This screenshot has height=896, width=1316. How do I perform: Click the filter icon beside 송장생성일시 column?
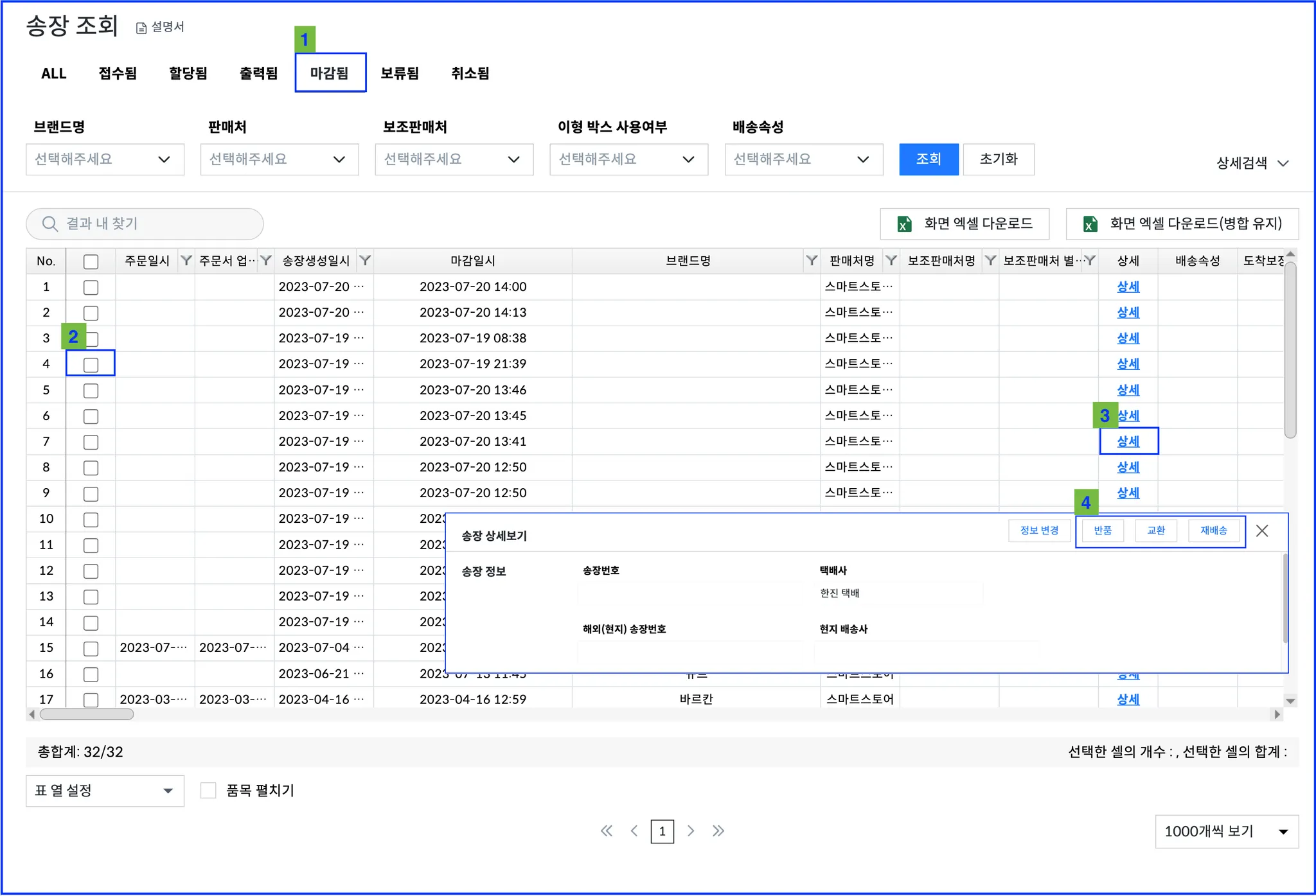pyautogui.click(x=365, y=260)
